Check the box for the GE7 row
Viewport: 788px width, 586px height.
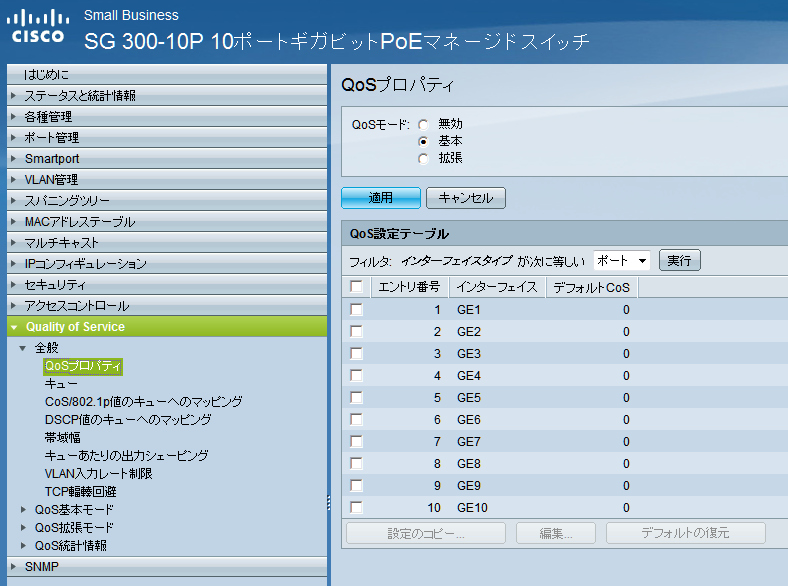point(356,441)
